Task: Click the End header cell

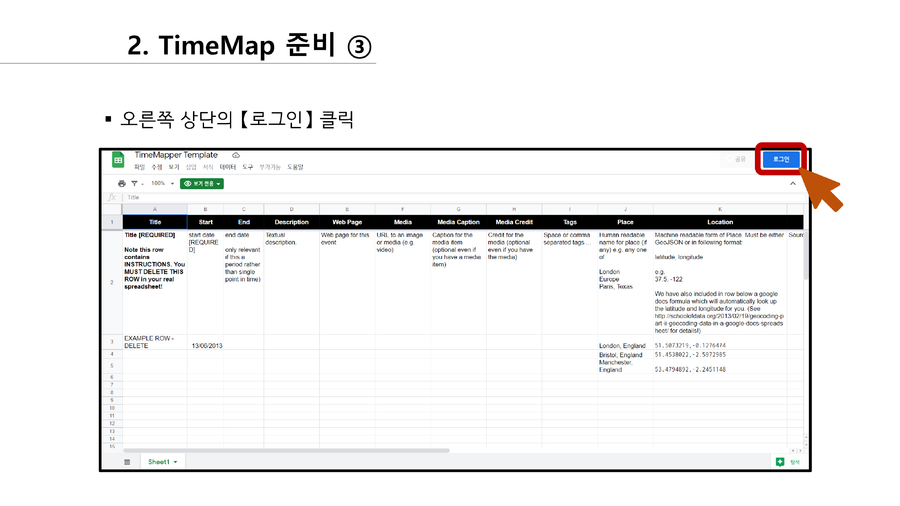Action: pos(244,222)
